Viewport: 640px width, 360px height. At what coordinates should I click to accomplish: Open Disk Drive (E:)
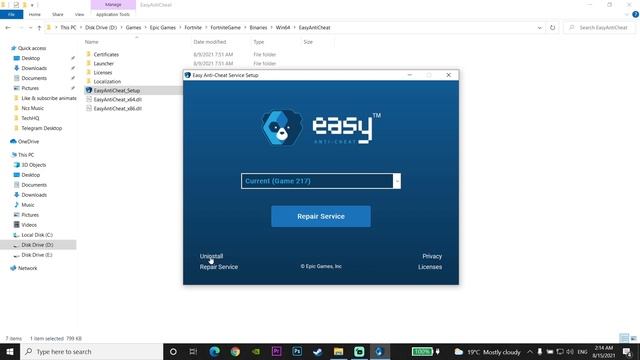(37, 255)
